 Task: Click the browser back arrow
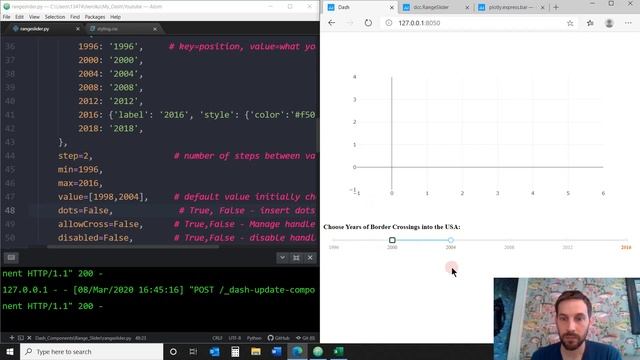coord(331,23)
